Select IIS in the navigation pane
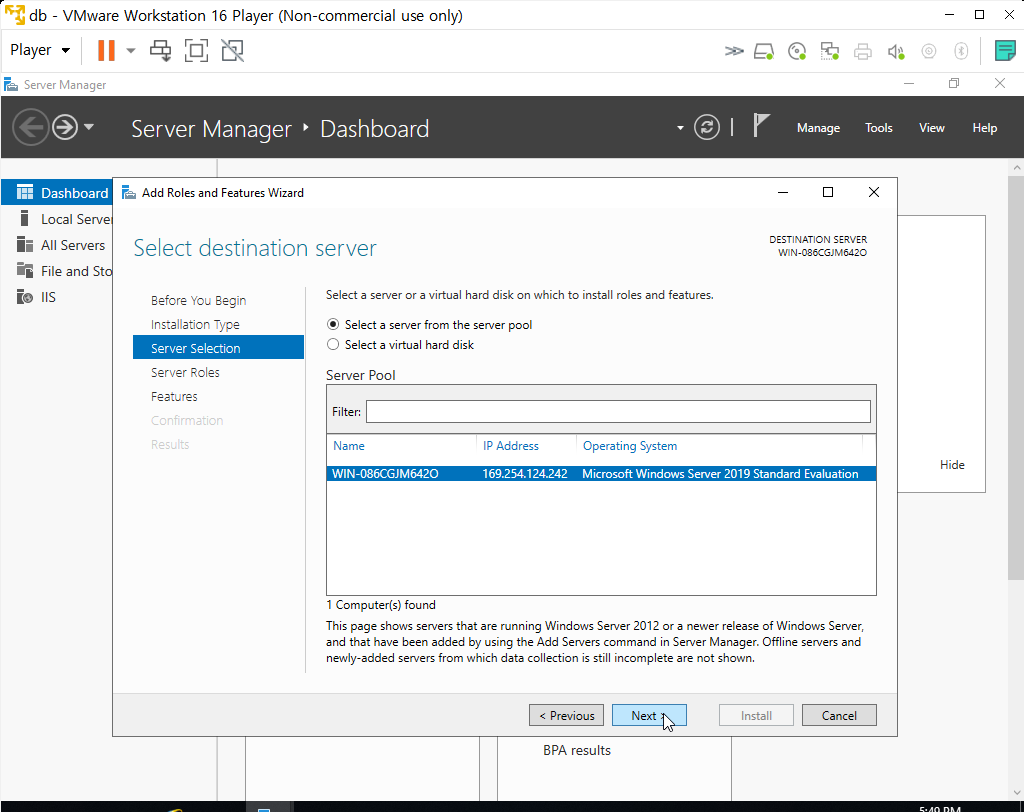The image size is (1024, 812). [x=57, y=297]
